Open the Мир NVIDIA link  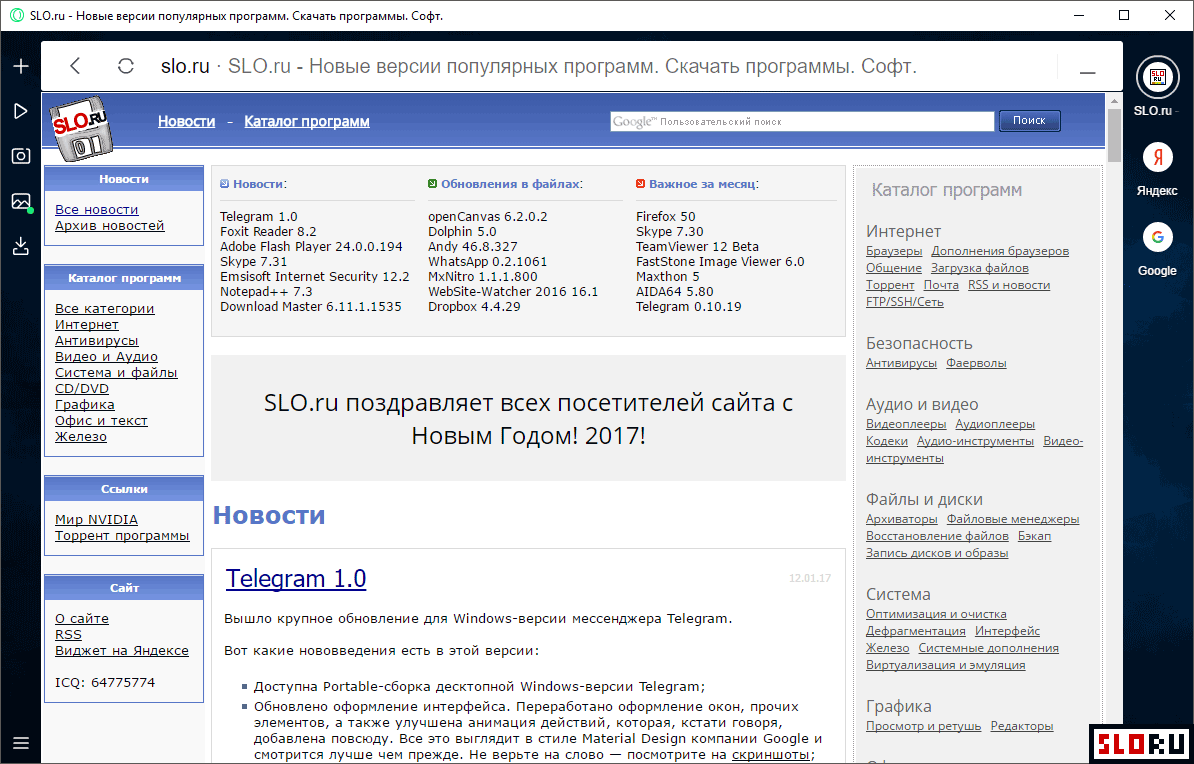tap(97, 519)
